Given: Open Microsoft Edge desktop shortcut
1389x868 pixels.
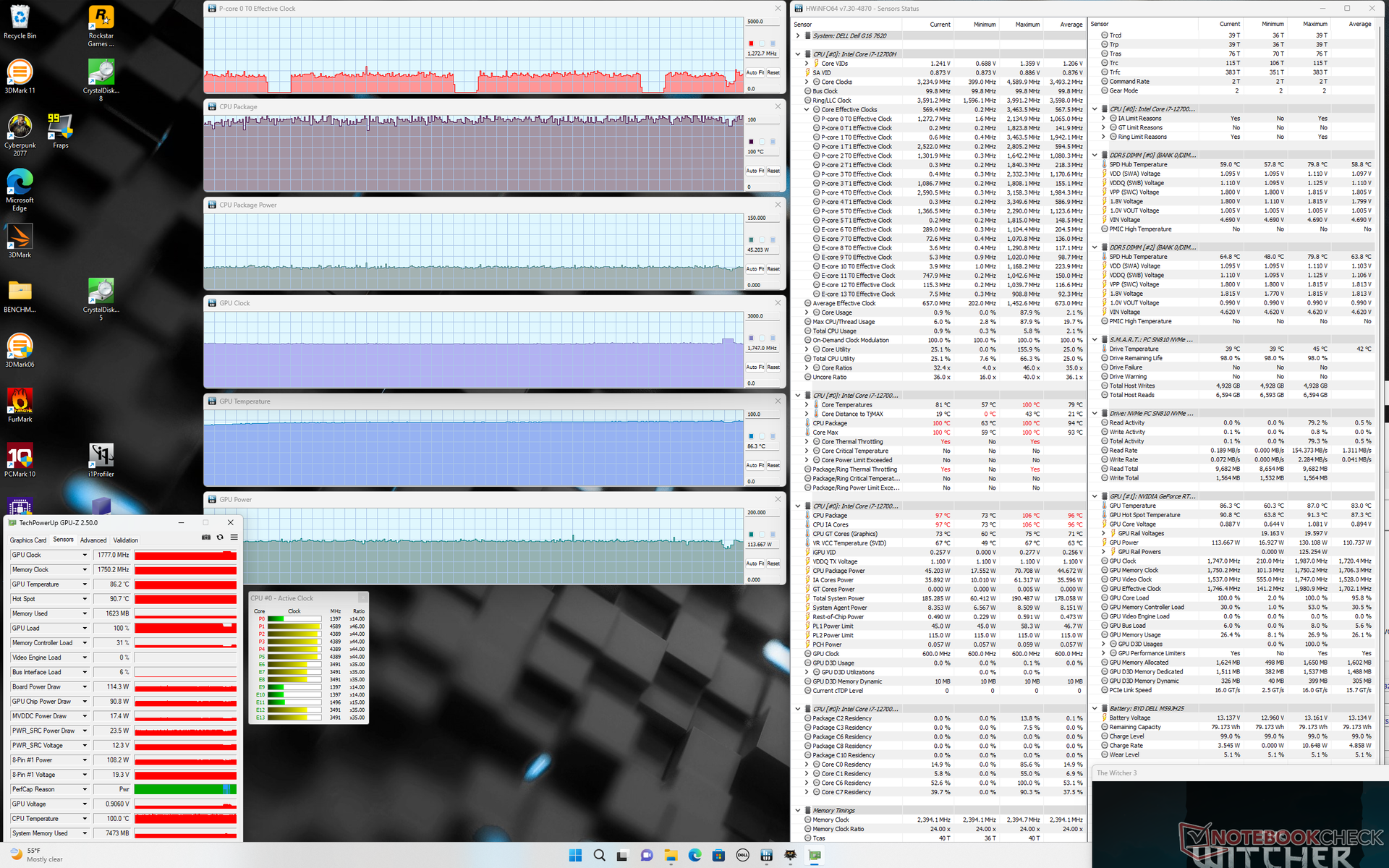Looking at the screenshot, I should click(20, 190).
